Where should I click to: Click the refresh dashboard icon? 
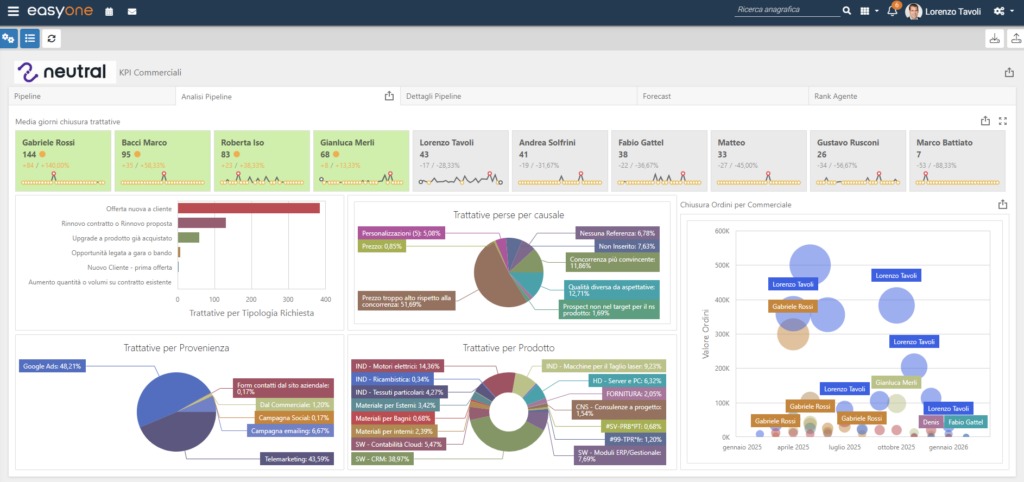(x=52, y=38)
